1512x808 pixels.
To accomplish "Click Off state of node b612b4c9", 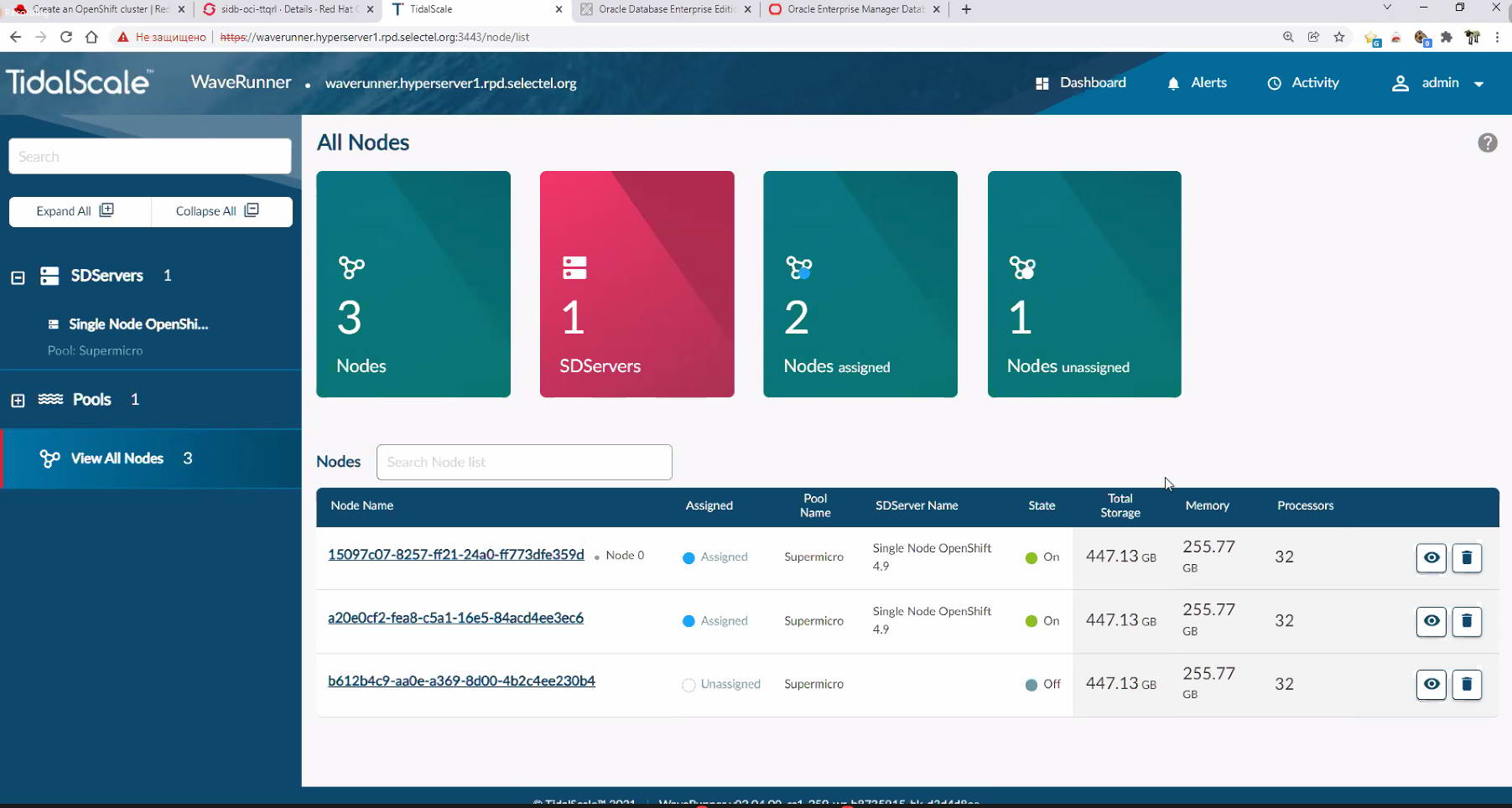I will pyautogui.click(x=1042, y=684).
